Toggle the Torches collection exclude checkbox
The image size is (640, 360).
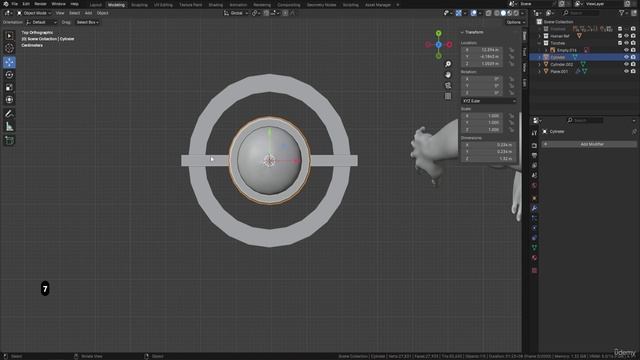(620, 43)
